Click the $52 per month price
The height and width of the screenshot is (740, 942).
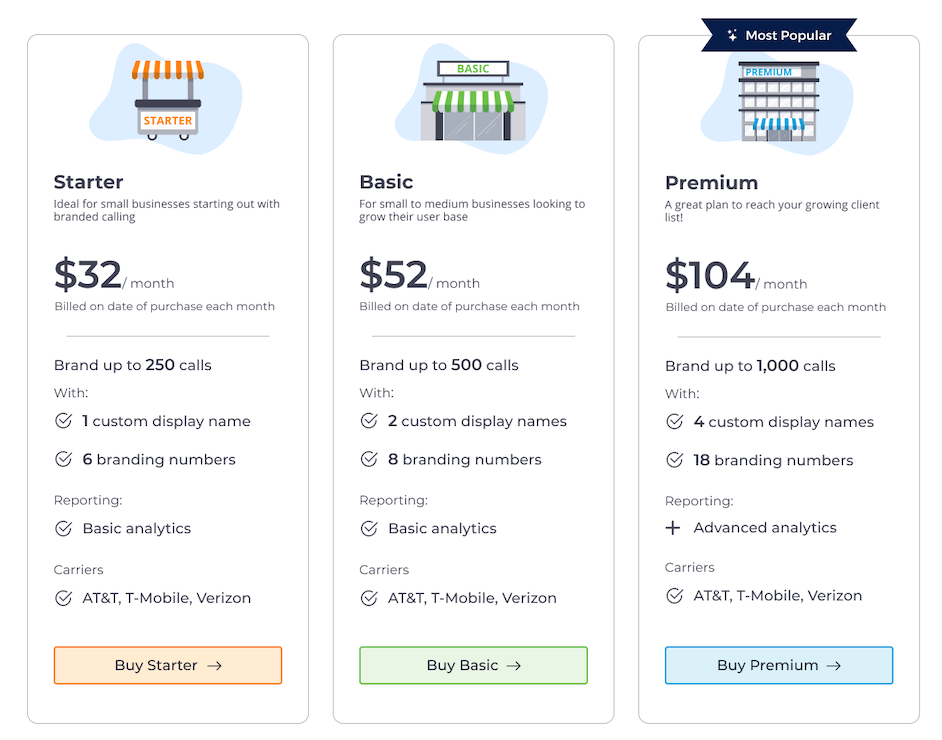pyautogui.click(x=419, y=274)
